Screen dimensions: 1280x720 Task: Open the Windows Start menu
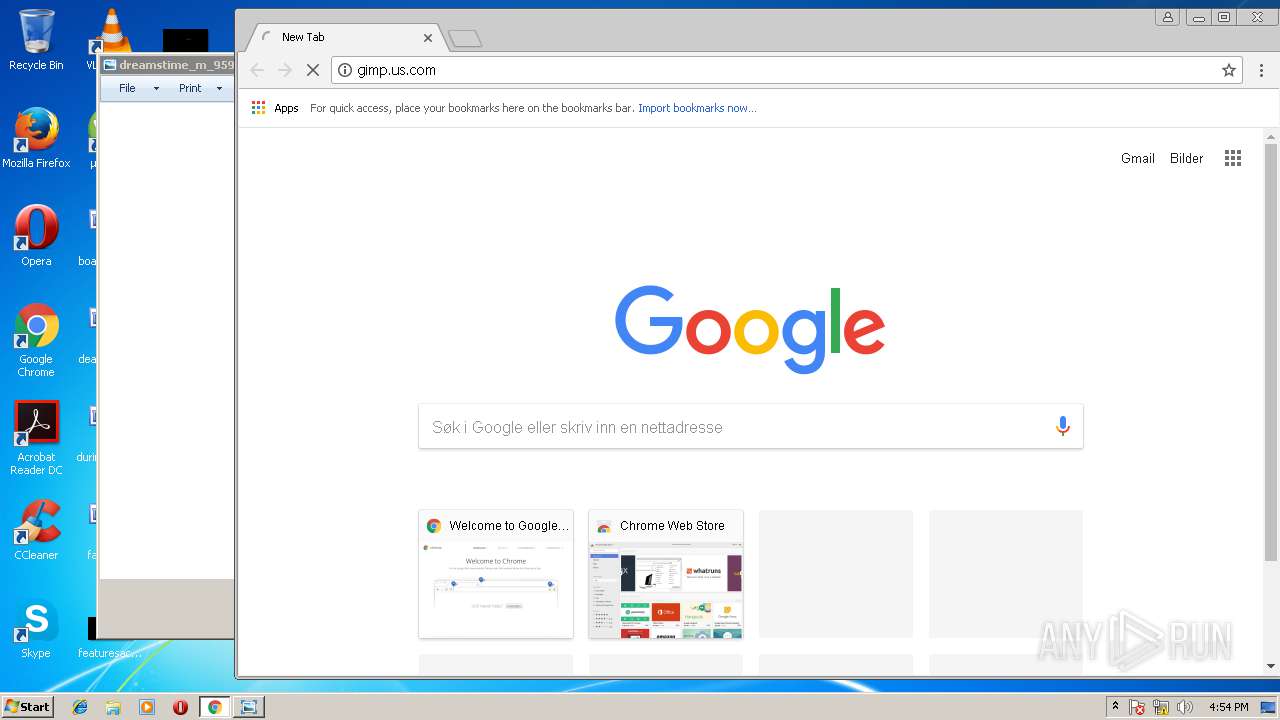coord(28,707)
